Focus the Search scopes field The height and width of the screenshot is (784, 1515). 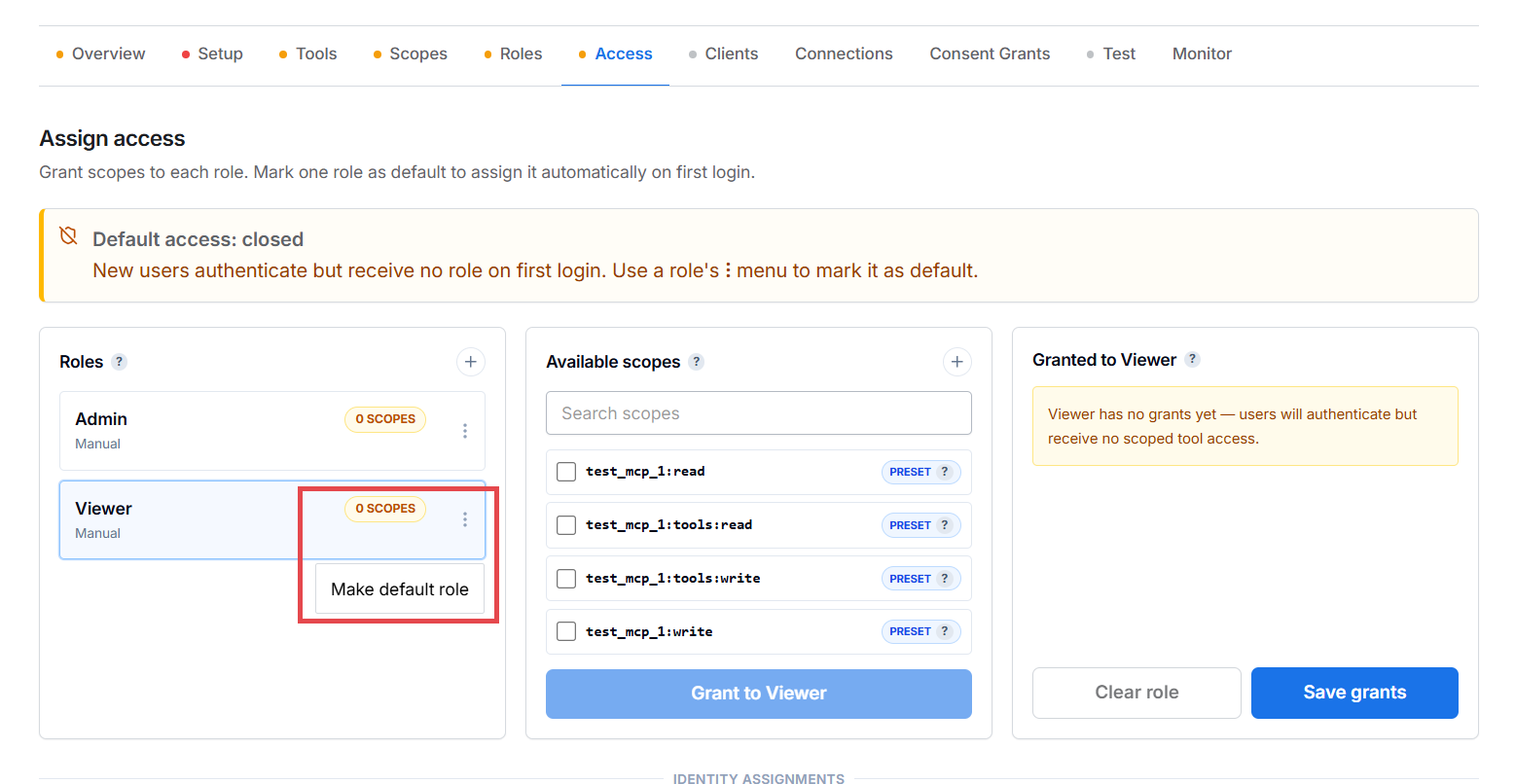759,413
